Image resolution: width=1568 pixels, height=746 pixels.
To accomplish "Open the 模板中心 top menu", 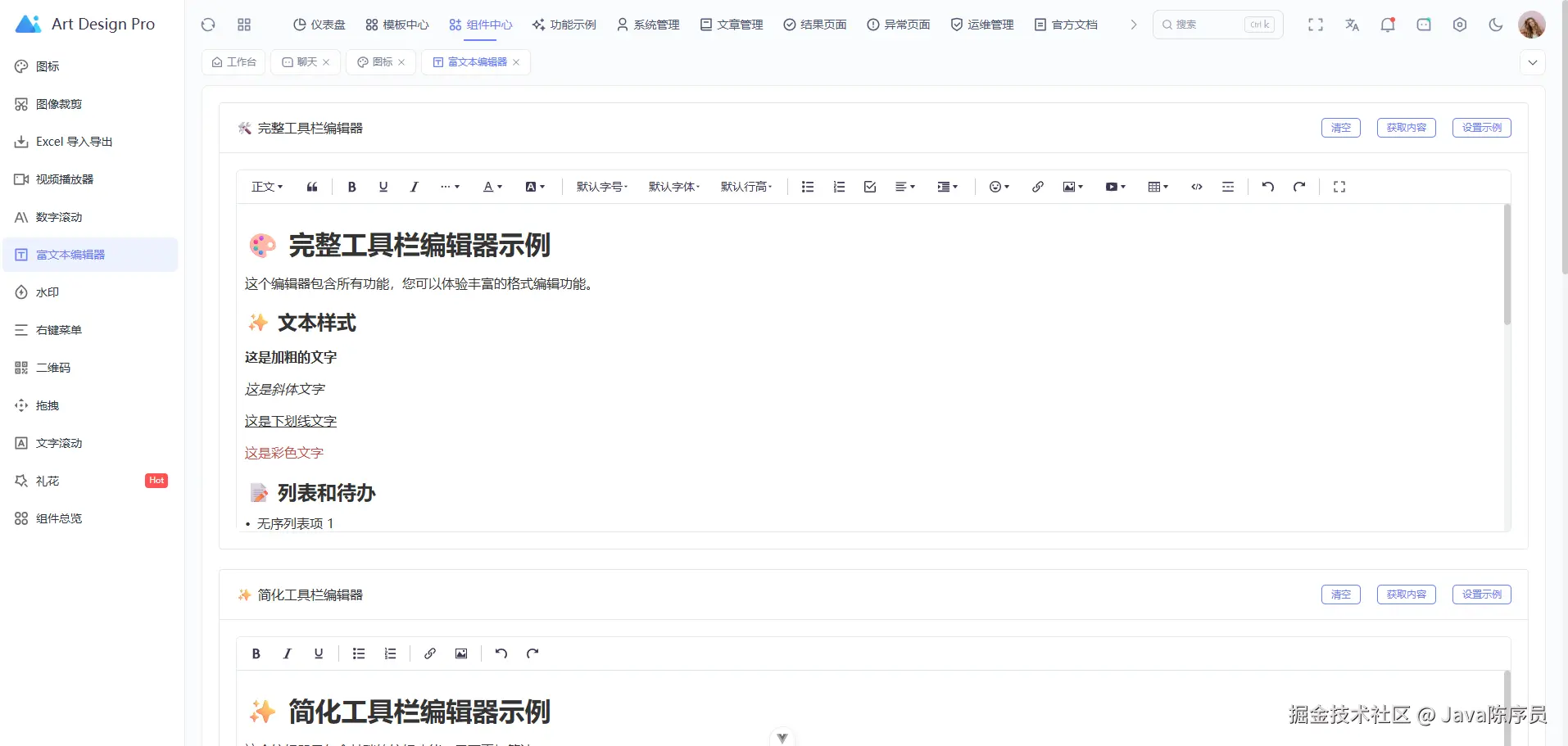I will pyautogui.click(x=397, y=25).
